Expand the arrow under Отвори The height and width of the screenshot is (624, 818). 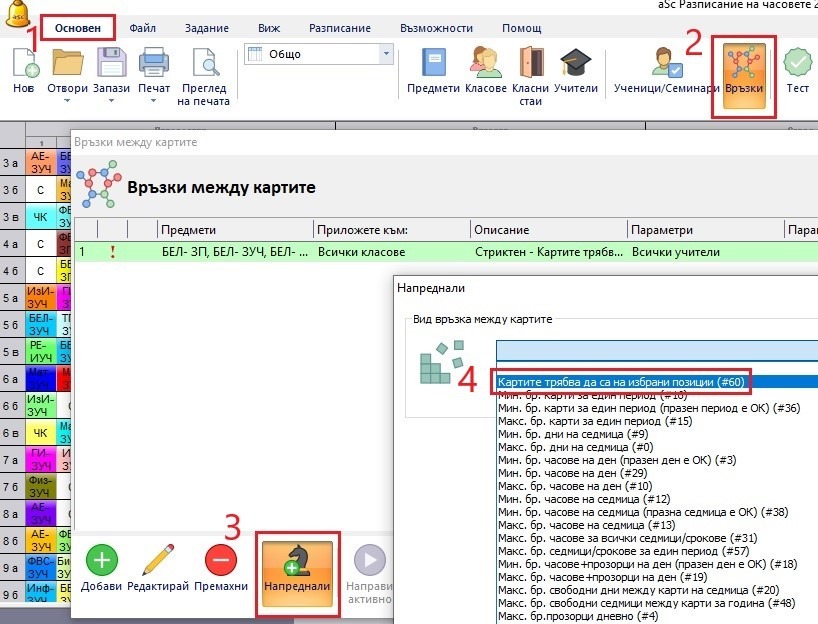[x=67, y=101]
